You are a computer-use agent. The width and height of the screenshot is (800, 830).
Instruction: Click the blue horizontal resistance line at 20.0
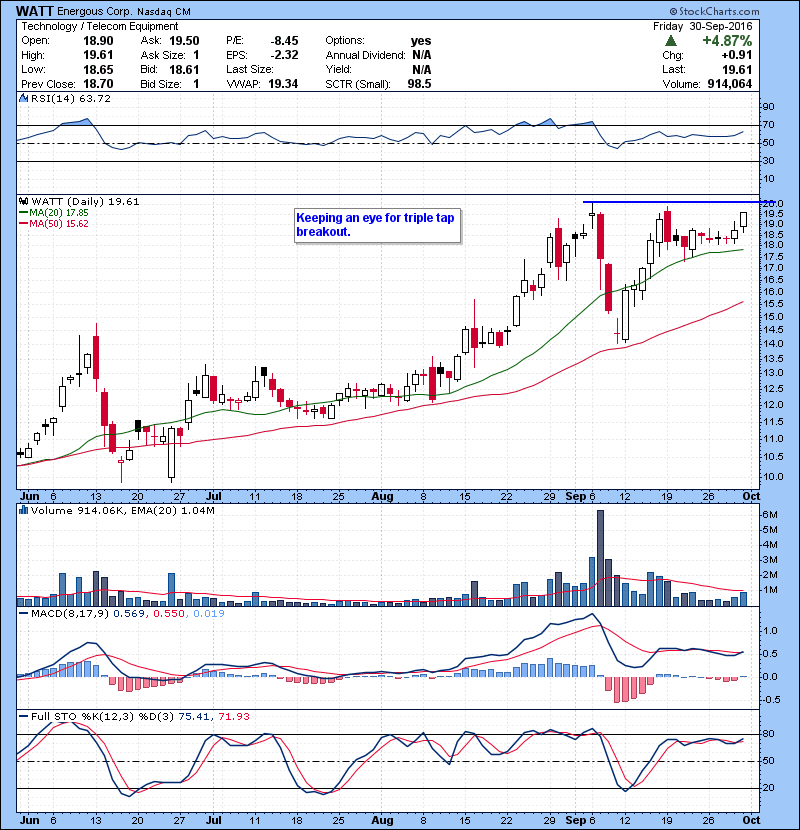tap(679, 202)
